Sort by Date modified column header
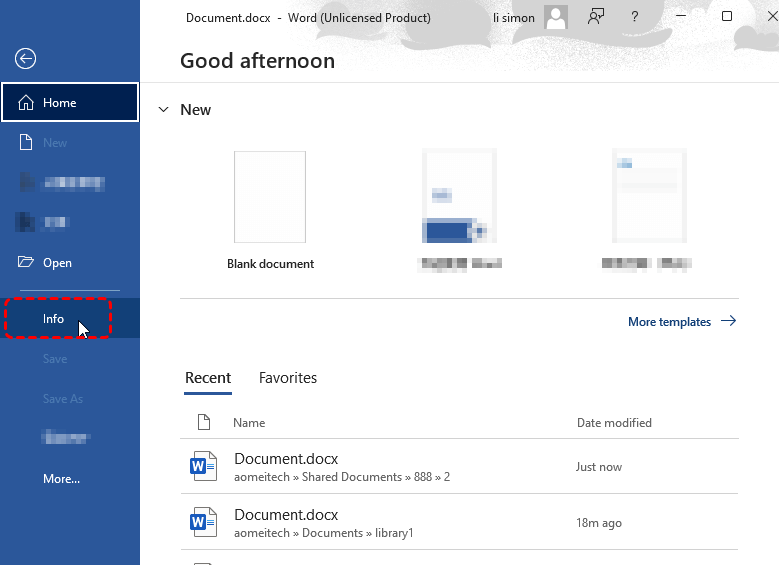Image resolution: width=779 pixels, height=565 pixels. click(614, 423)
